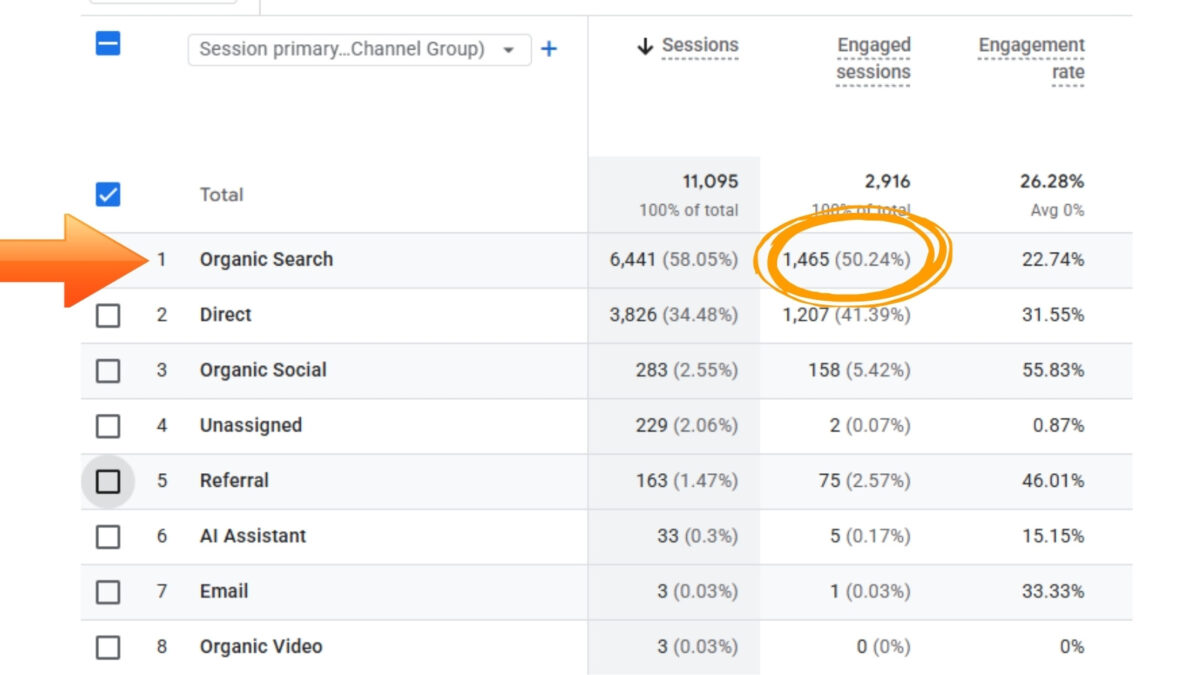Image resolution: width=1200 pixels, height=675 pixels.
Task: Click Referral sessions 163 (1.47%)
Action: tap(687, 481)
